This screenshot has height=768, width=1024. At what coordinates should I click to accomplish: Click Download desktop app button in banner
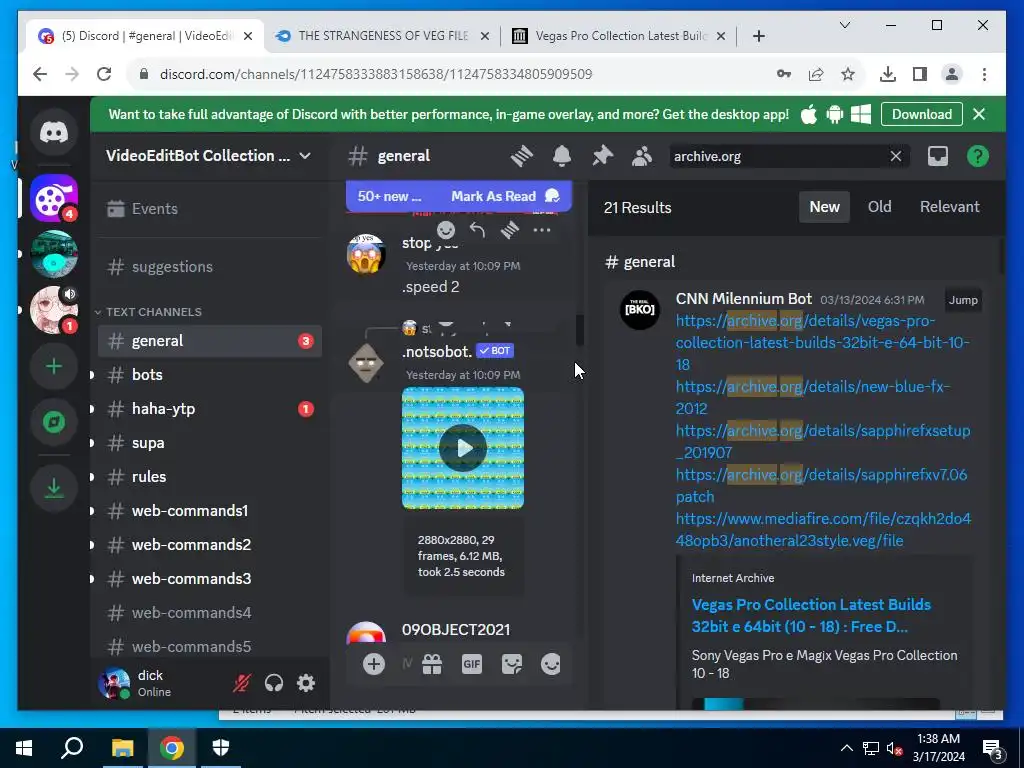pos(921,114)
